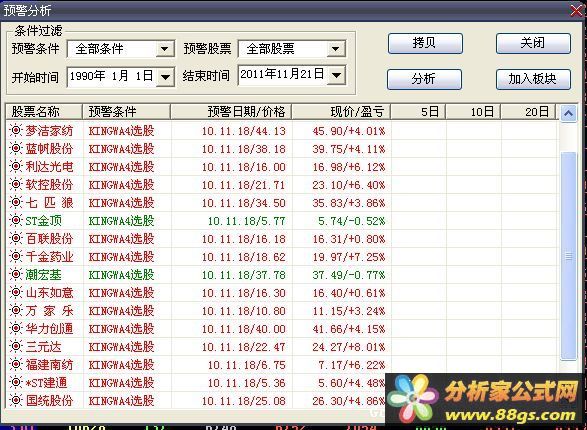Select the 福建南纺 stock row
Viewport: 587px width, 430px height.
pos(195,365)
